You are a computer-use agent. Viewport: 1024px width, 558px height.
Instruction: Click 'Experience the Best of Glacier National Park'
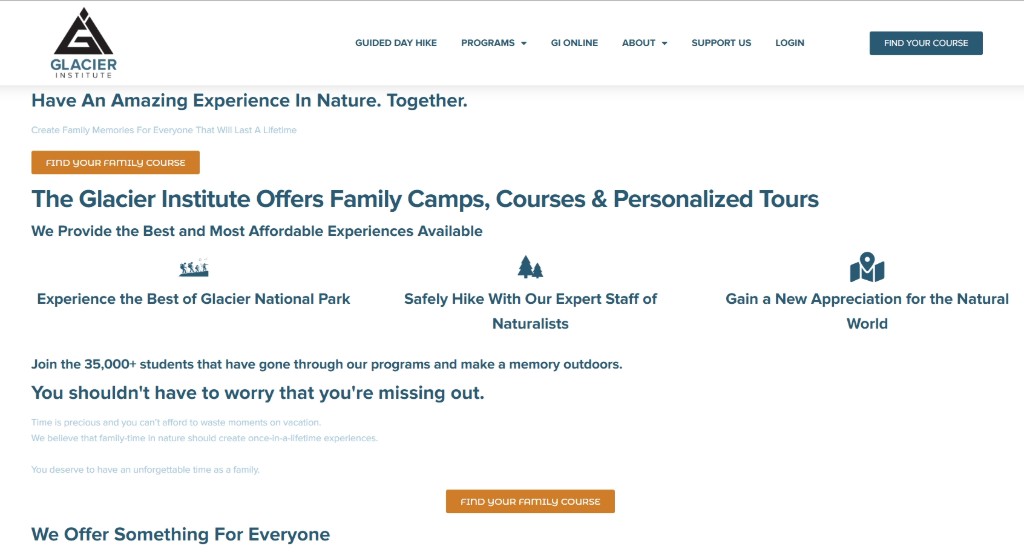pos(193,299)
